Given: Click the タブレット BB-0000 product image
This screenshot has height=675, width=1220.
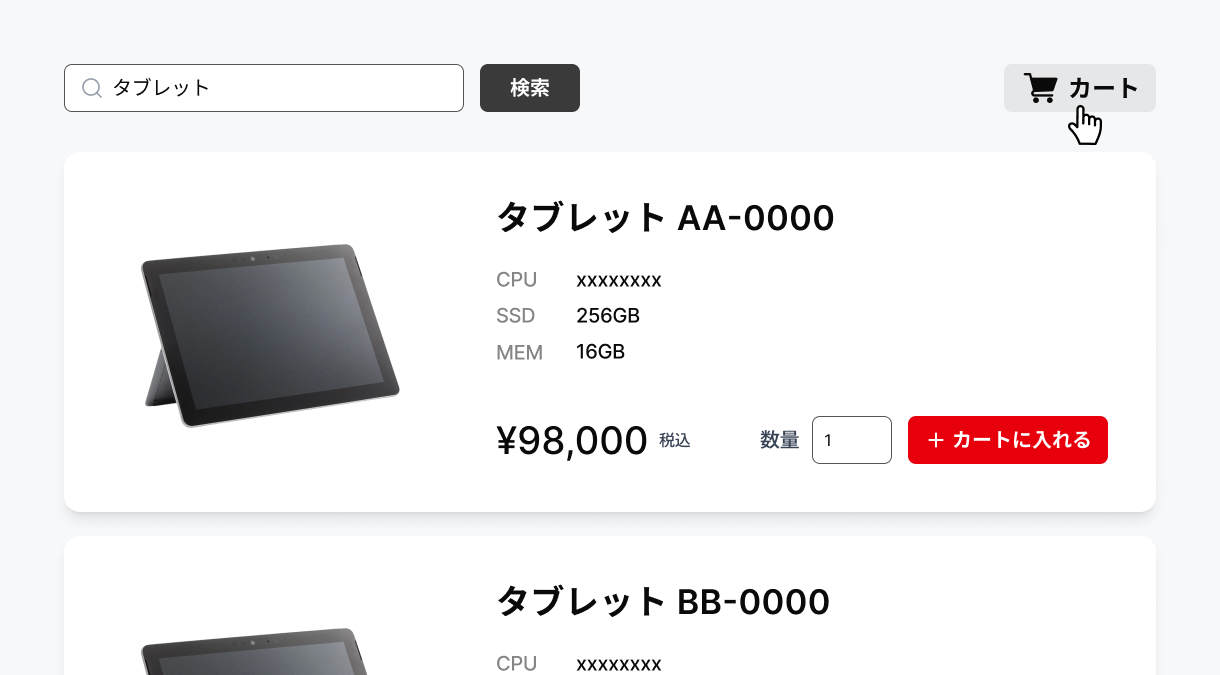Looking at the screenshot, I should click(x=260, y=652).
